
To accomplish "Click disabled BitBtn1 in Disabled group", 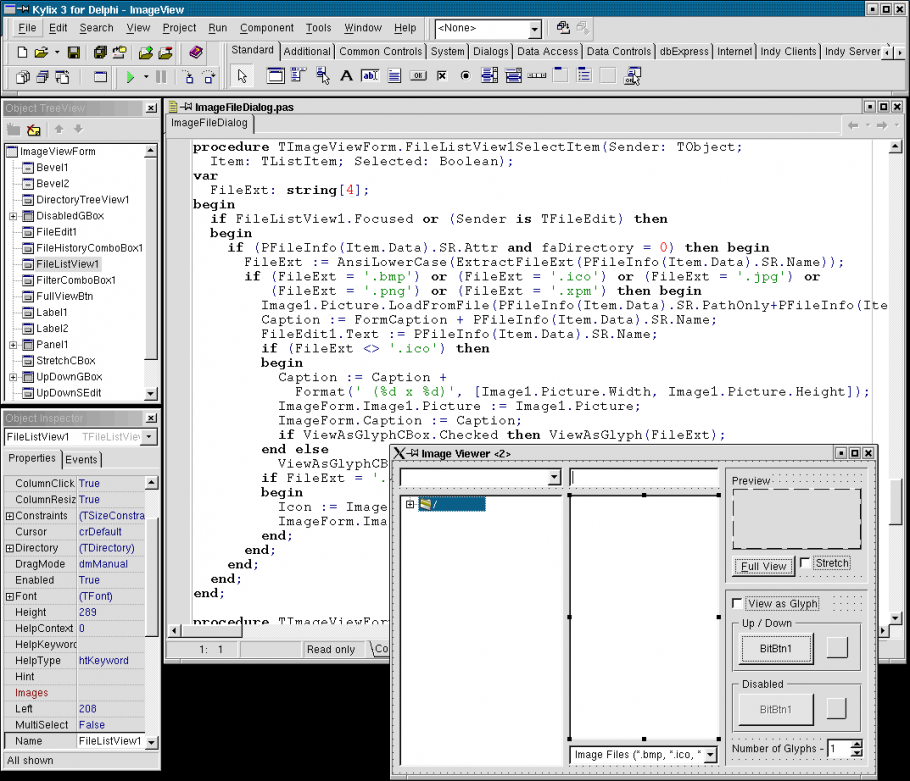I will (x=775, y=709).
